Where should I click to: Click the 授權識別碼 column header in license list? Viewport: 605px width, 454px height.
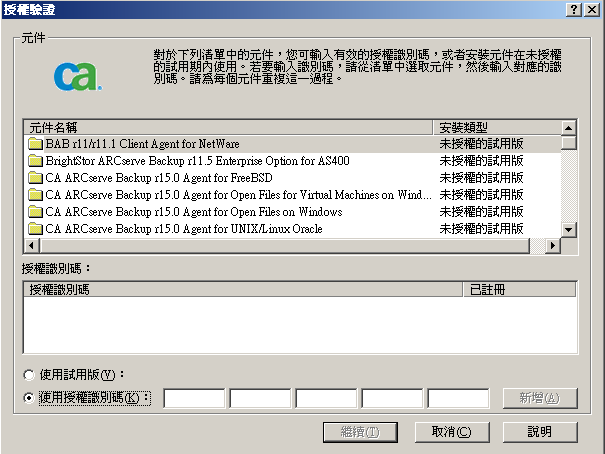[x=243, y=290]
